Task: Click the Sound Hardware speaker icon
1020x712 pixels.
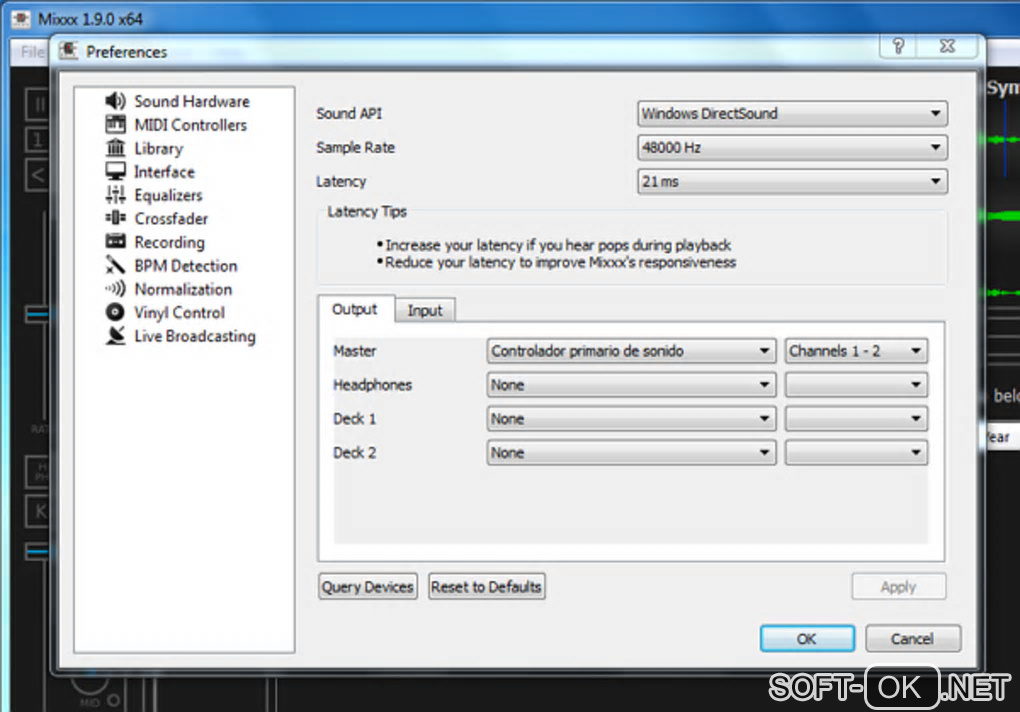Action: point(115,101)
